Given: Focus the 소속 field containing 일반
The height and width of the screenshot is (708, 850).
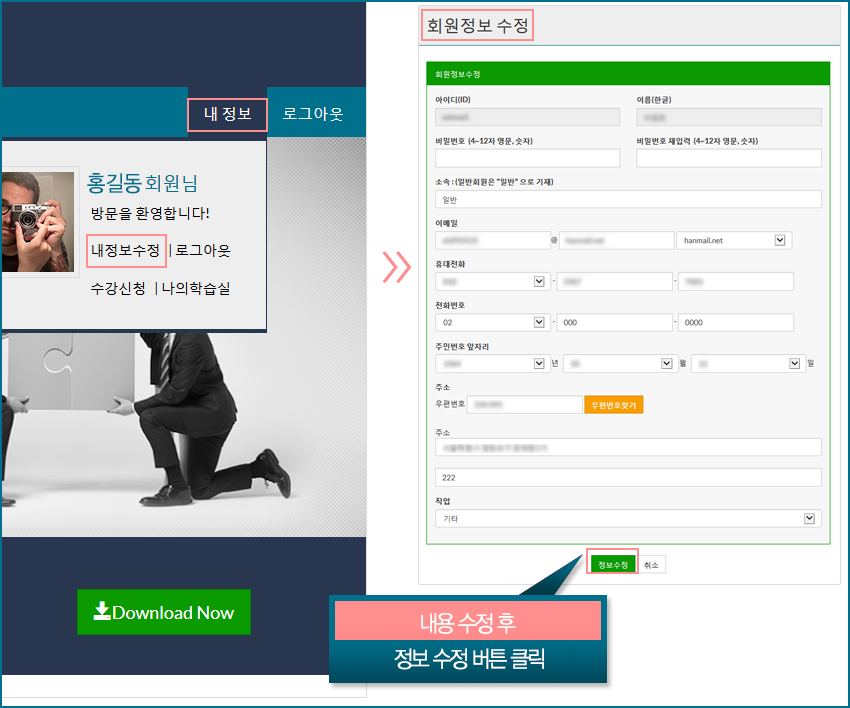Looking at the screenshot, I should coord(628,199).
